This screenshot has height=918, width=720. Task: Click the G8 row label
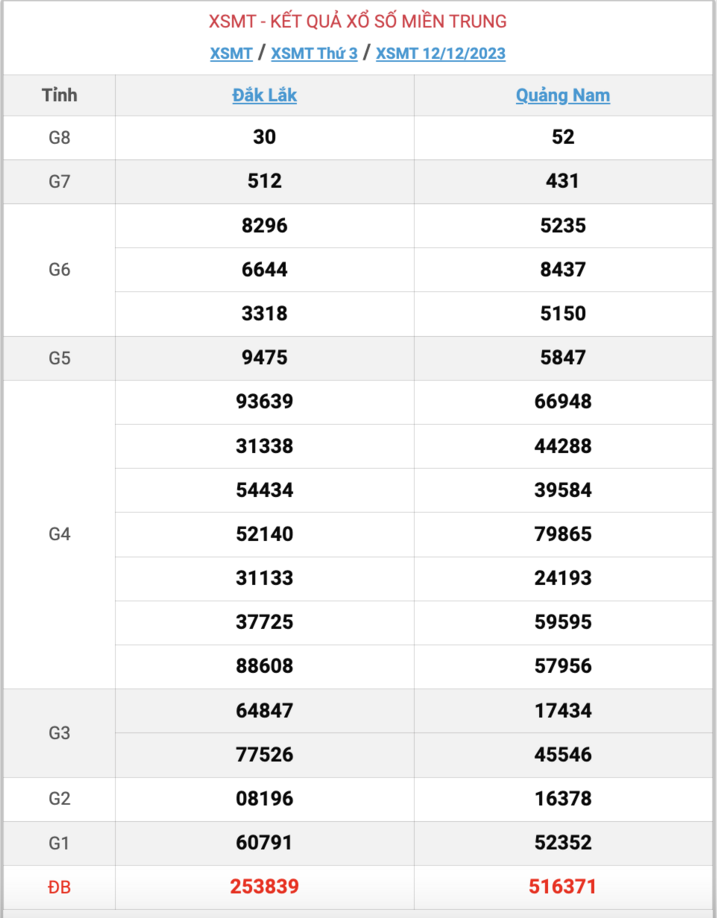coord(59,138)
